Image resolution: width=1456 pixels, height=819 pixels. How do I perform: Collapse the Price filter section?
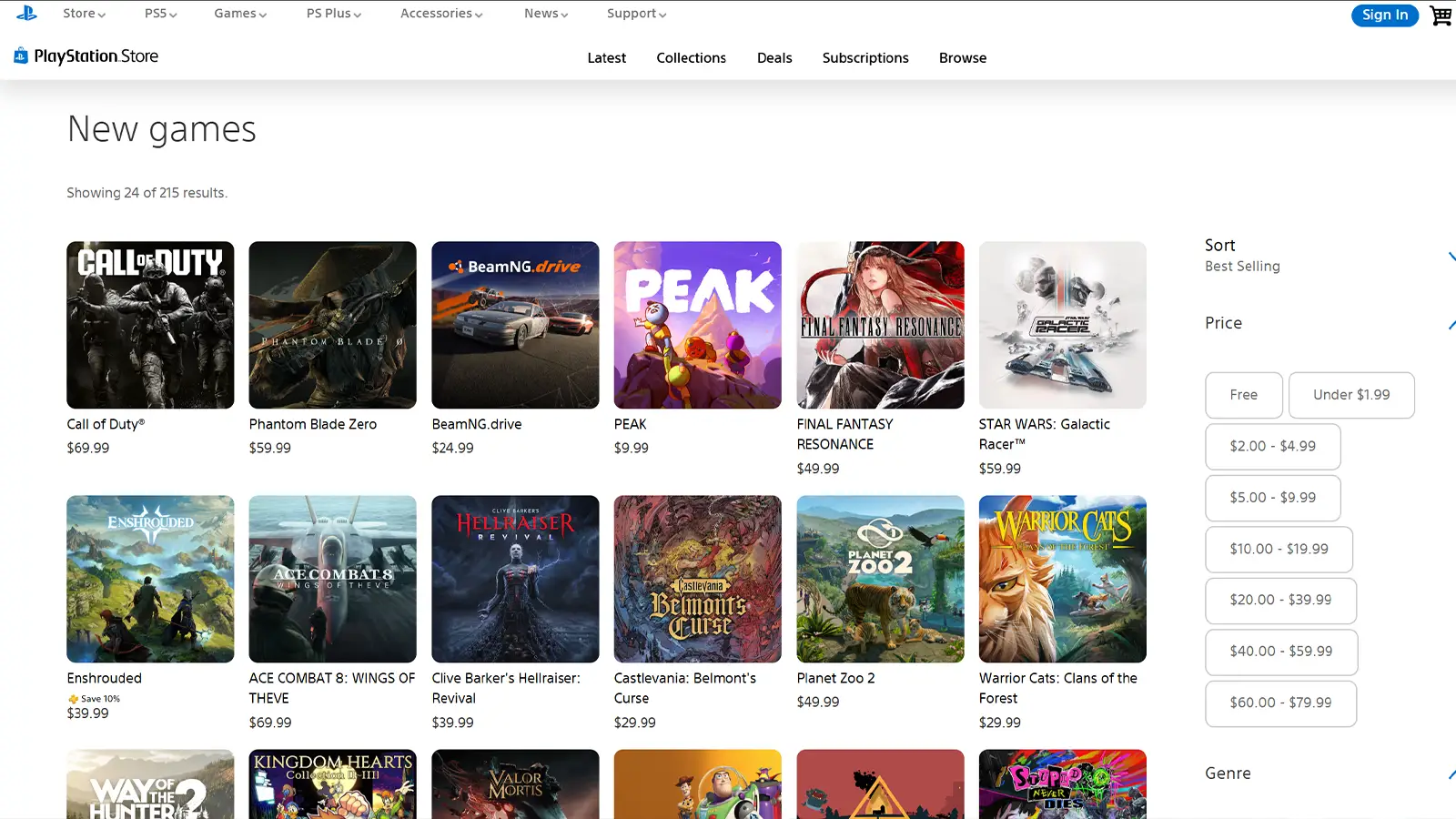pos(1329,323)
